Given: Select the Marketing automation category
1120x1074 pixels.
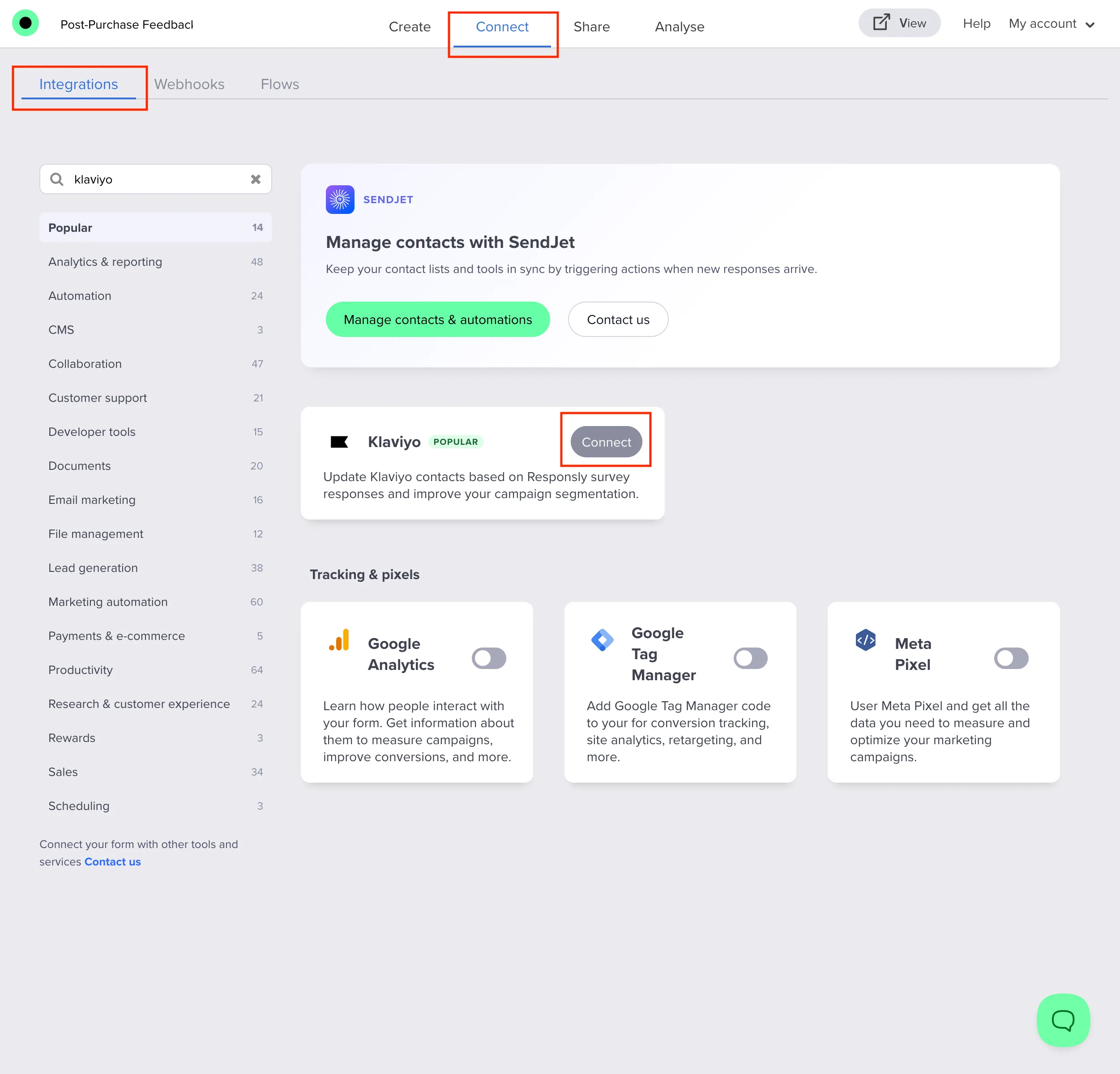Looking at the screenshot, I should point(155,601).
